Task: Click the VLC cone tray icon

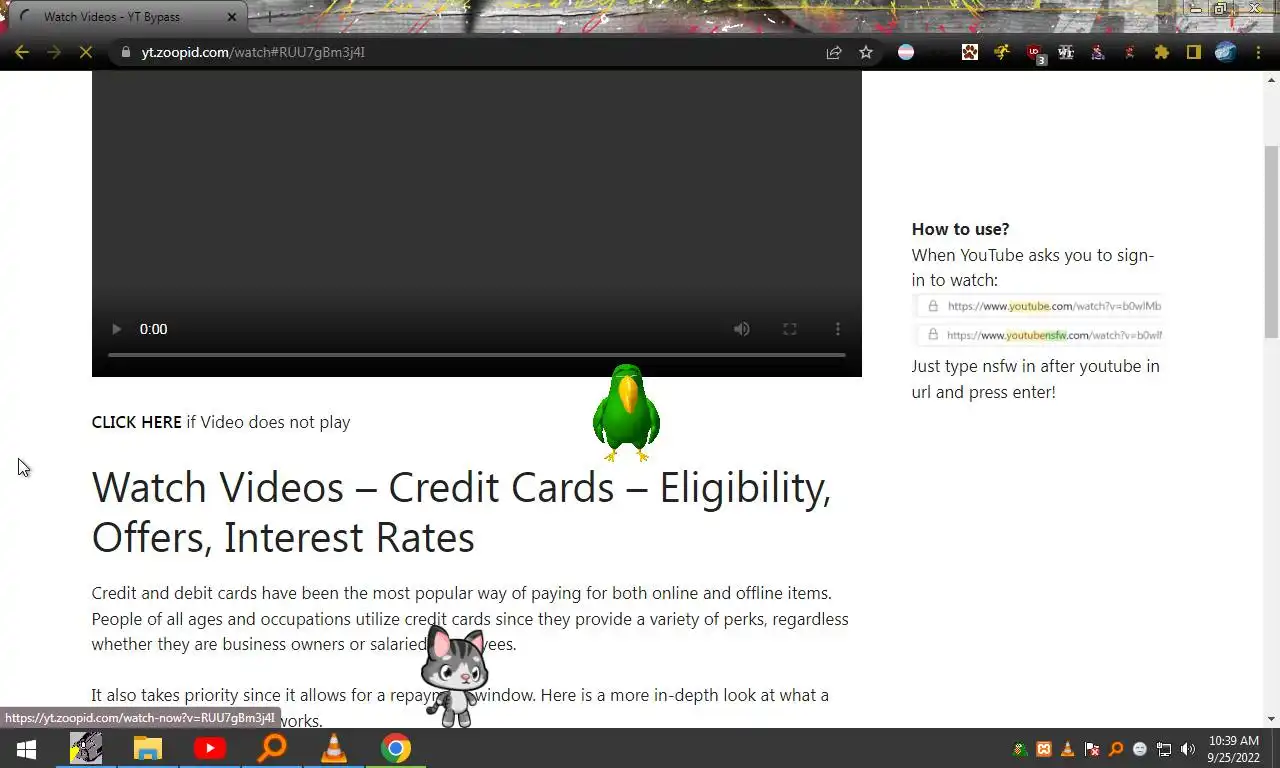Action: (1068, 749)
